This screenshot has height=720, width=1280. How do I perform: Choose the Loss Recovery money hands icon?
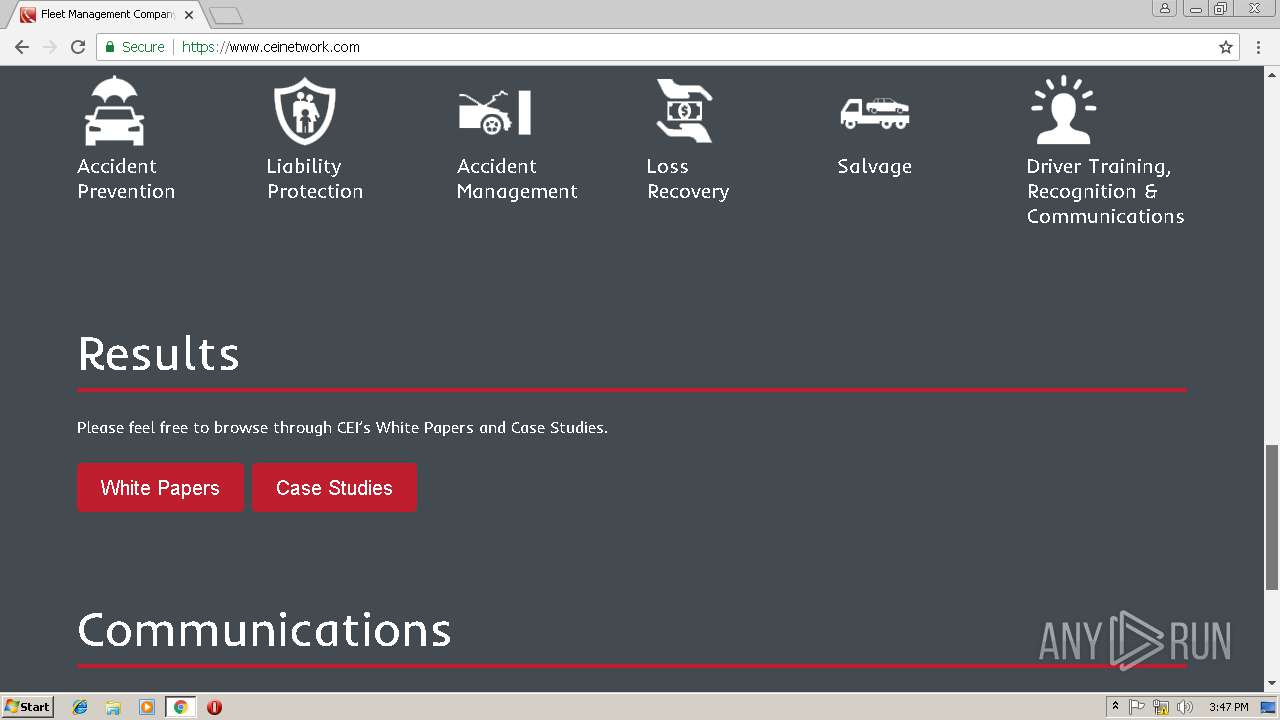(x=684, y=110)
